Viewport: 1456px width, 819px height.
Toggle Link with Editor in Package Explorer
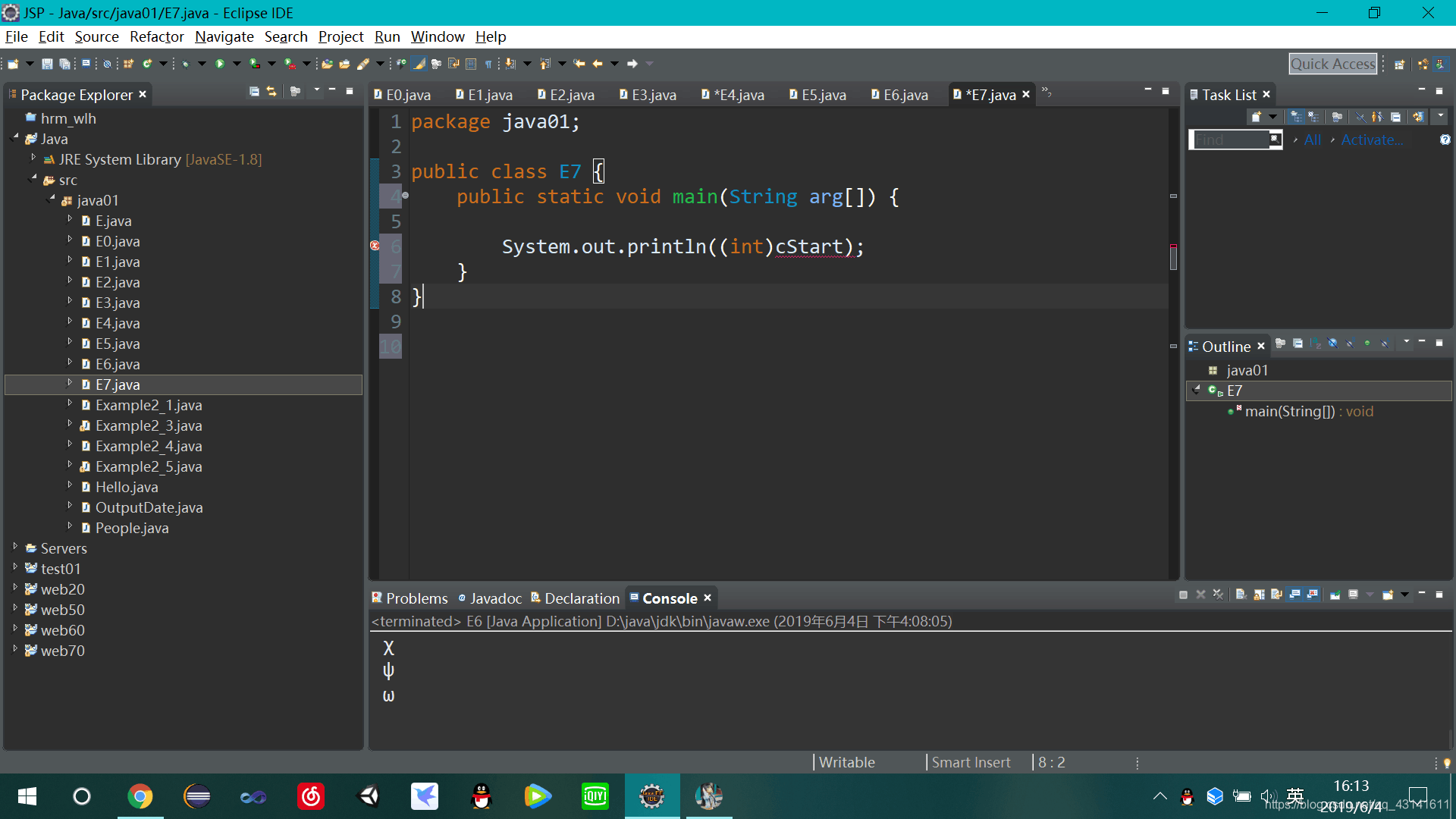[x=271, y=92]
